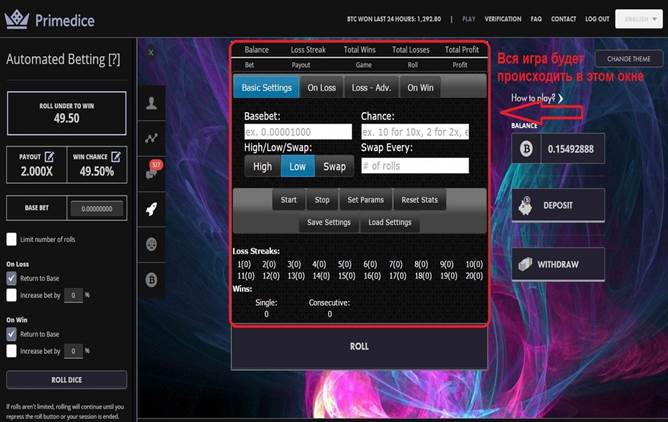The width and height of the screenshot is (668, 422).
Task: Click the Roll Under To Win box
Action: [x=66, y=113]
